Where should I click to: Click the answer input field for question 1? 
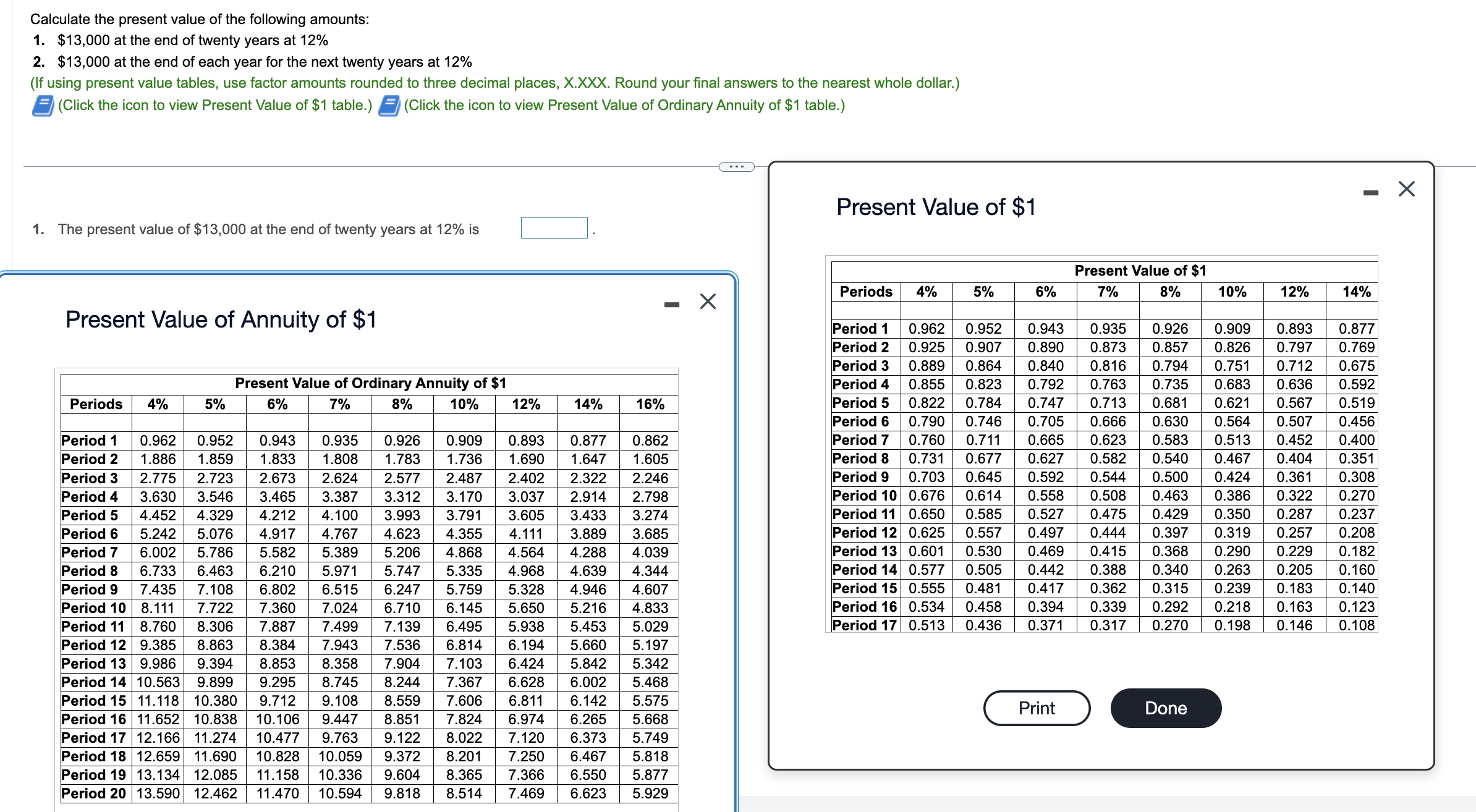coord(554,227)
